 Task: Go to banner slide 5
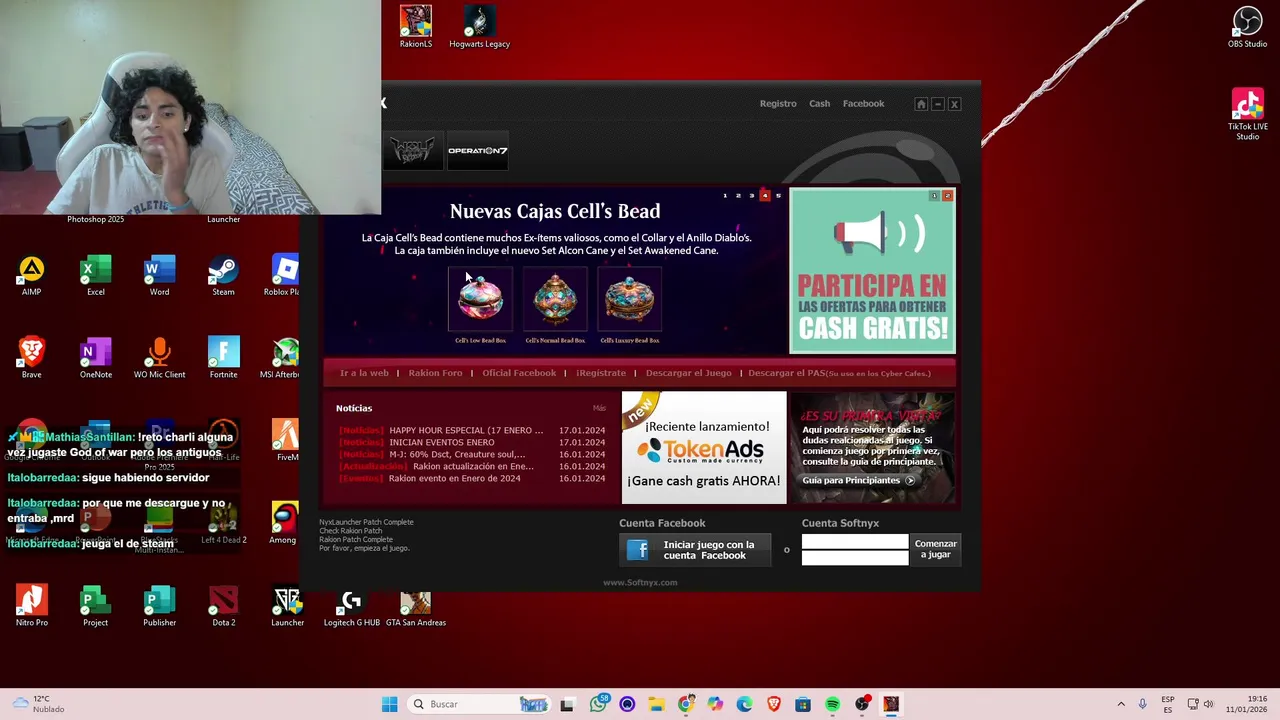coord(778,195)
